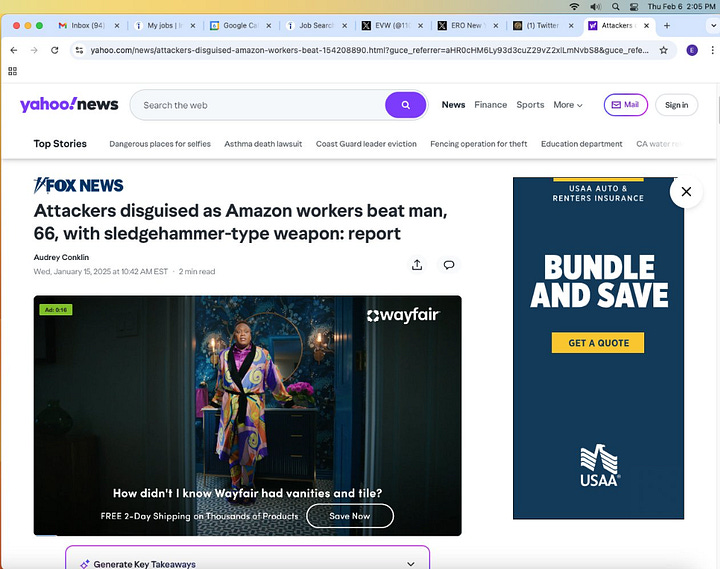
Task: Open macOS Spotlight search icon
Action: [x=616, y=6]
